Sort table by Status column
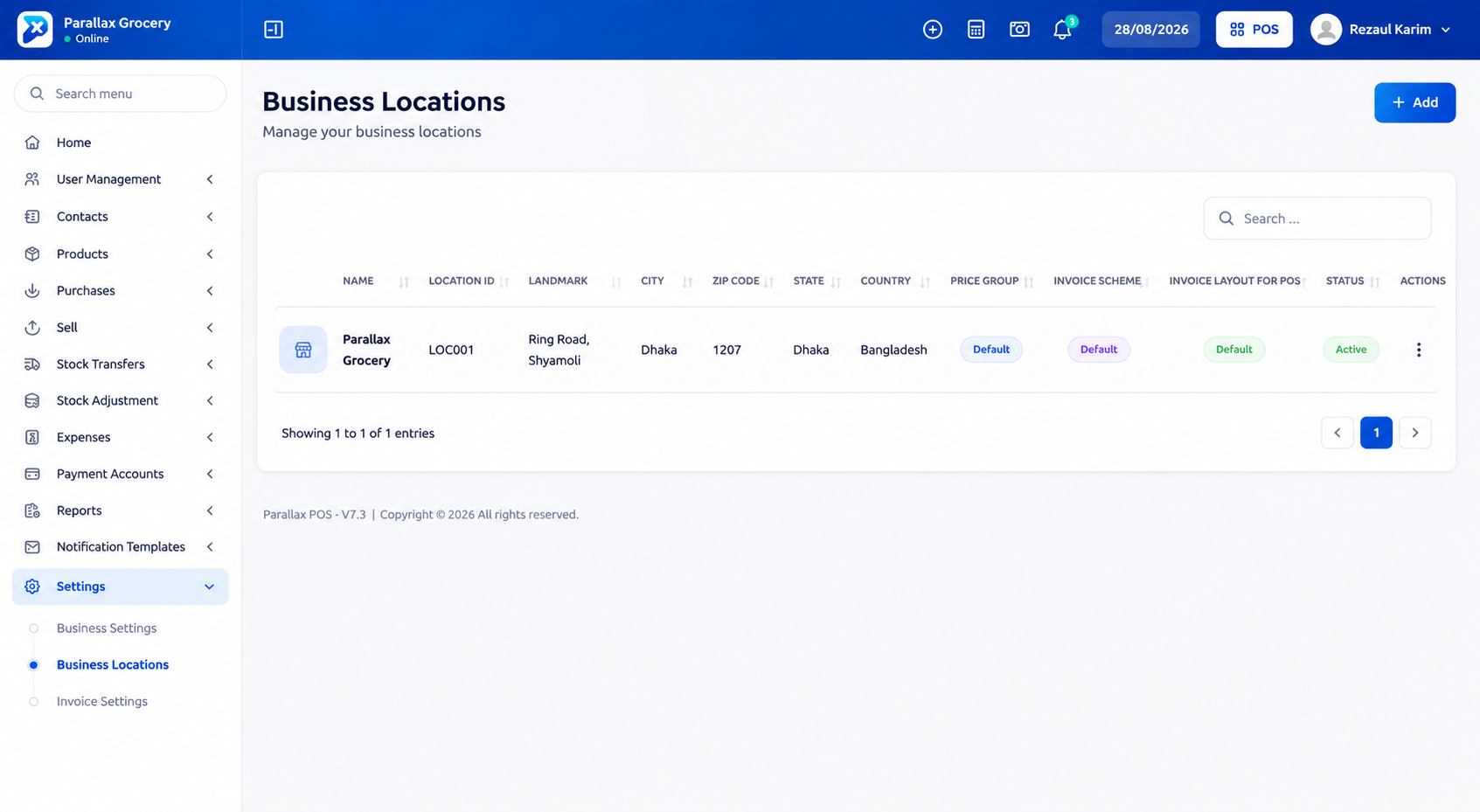 pyautogui.click(x=1352, y=281)
